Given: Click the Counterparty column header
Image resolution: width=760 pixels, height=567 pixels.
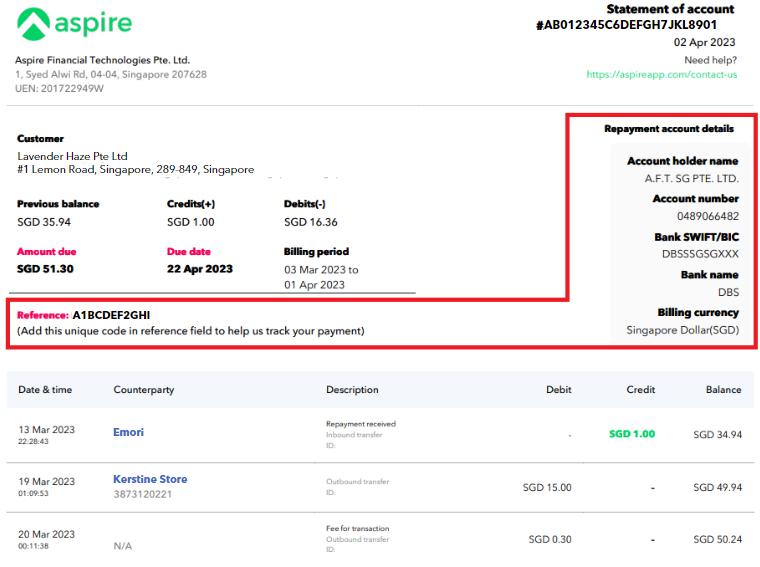Looking at the screenshot, I should 144,390.
